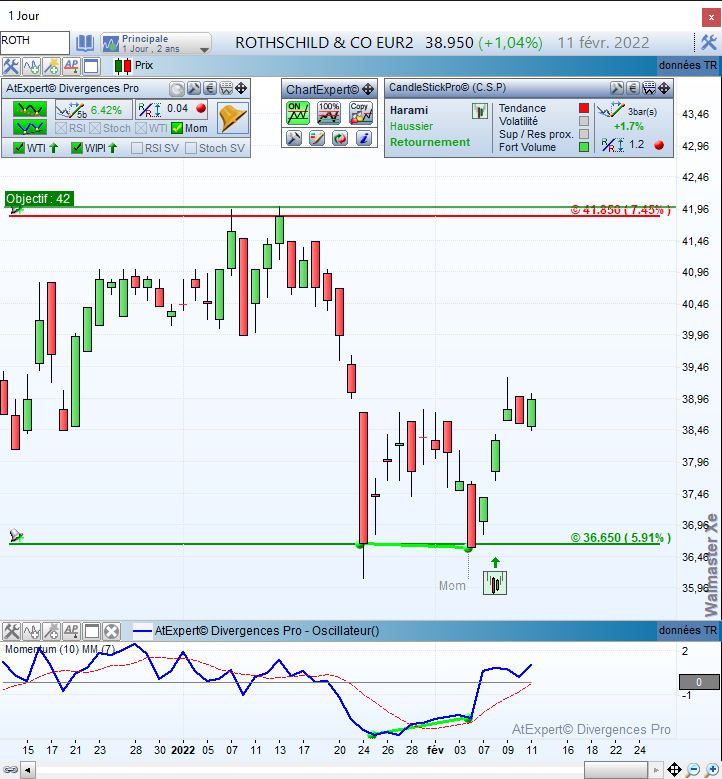
Task: Enable the RSI SV checkbox
Action: click(x=137, y=148)
